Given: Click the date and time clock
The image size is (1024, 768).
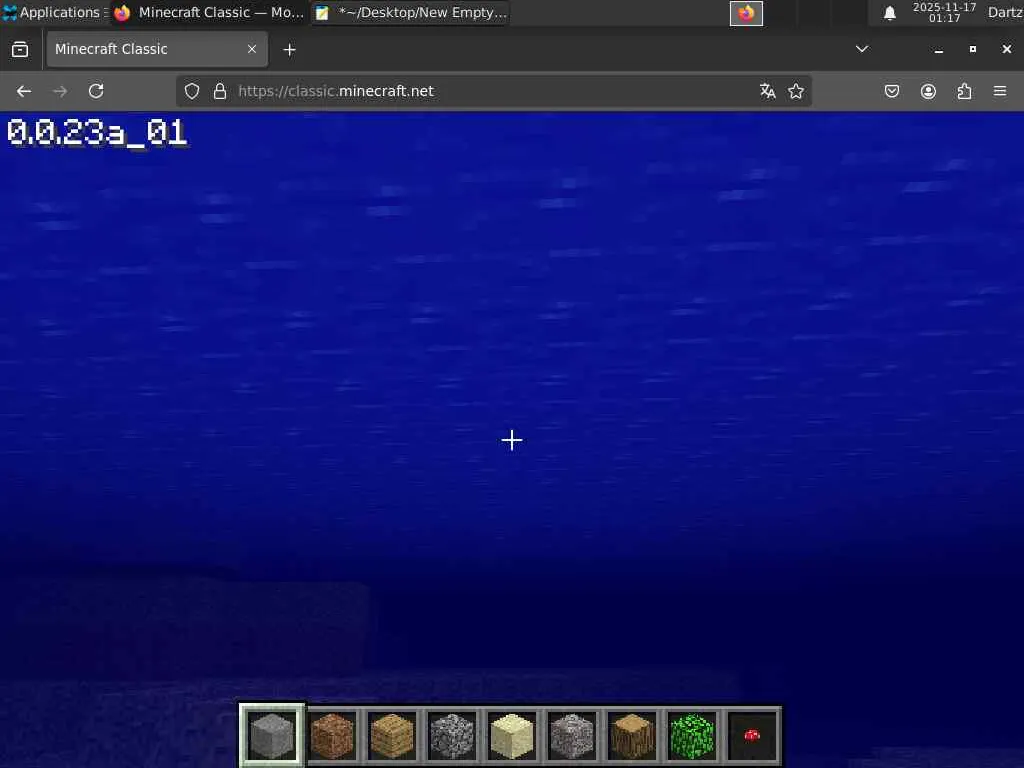Looking at the screenshot, I should (x=944, y=12).
